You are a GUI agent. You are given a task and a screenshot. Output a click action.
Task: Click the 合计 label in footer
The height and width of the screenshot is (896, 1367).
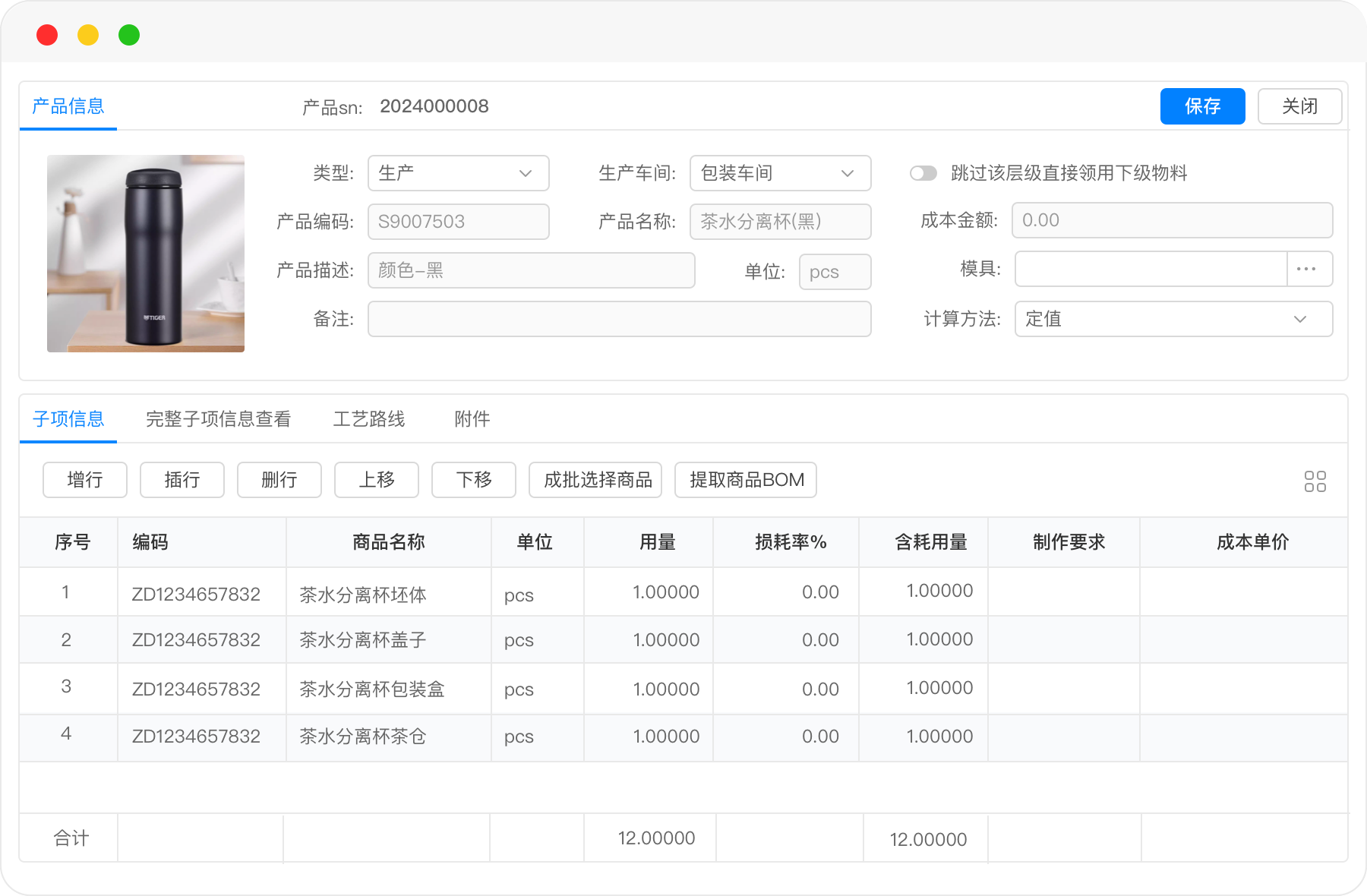point(71,838)
